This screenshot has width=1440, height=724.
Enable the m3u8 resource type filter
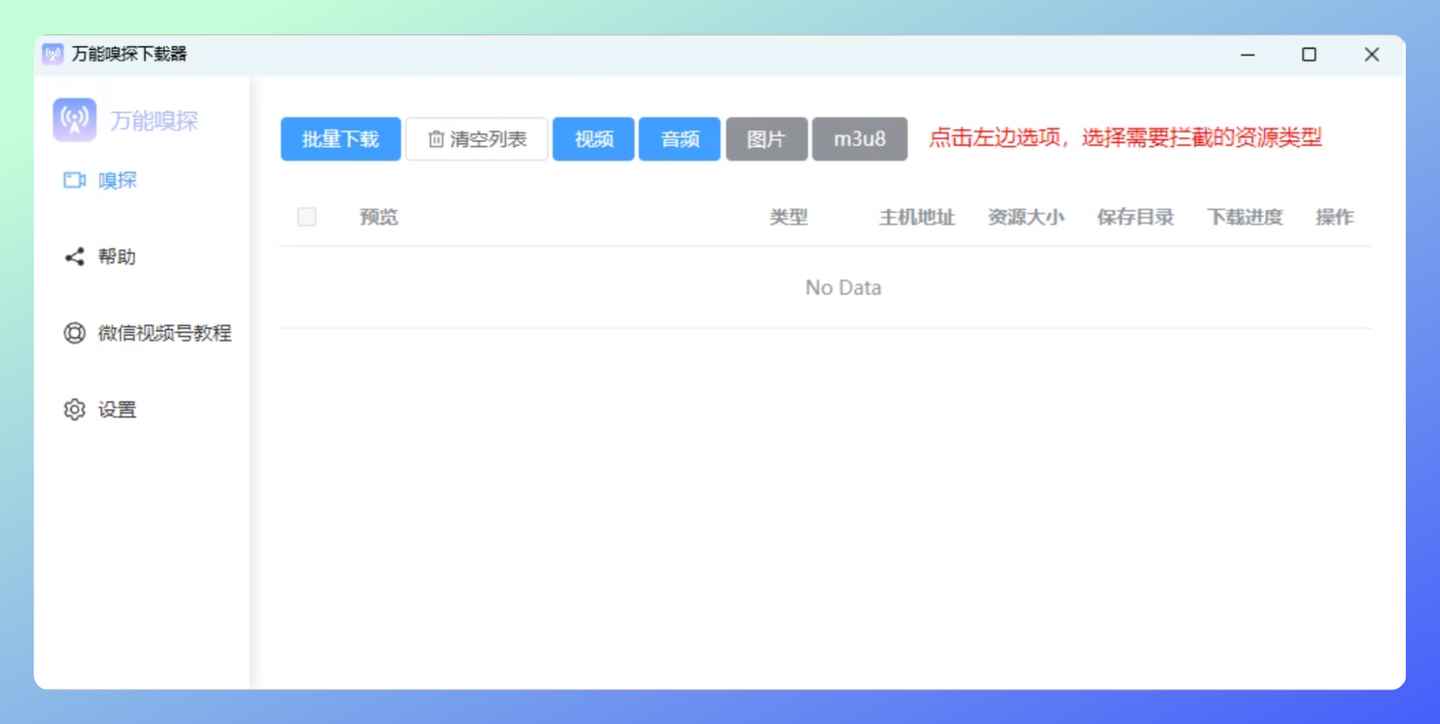859,139
